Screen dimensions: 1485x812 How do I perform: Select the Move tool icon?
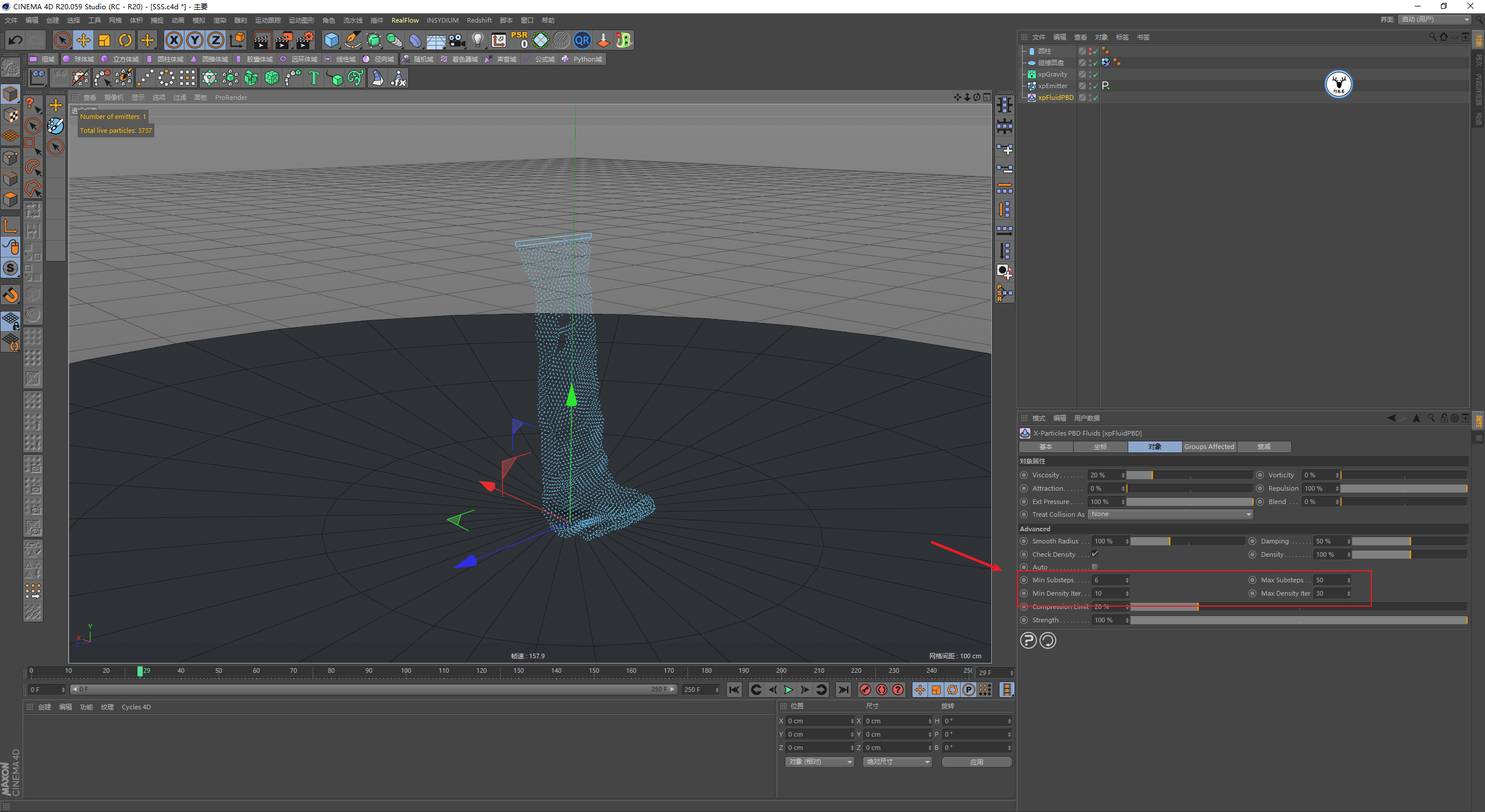84,40
